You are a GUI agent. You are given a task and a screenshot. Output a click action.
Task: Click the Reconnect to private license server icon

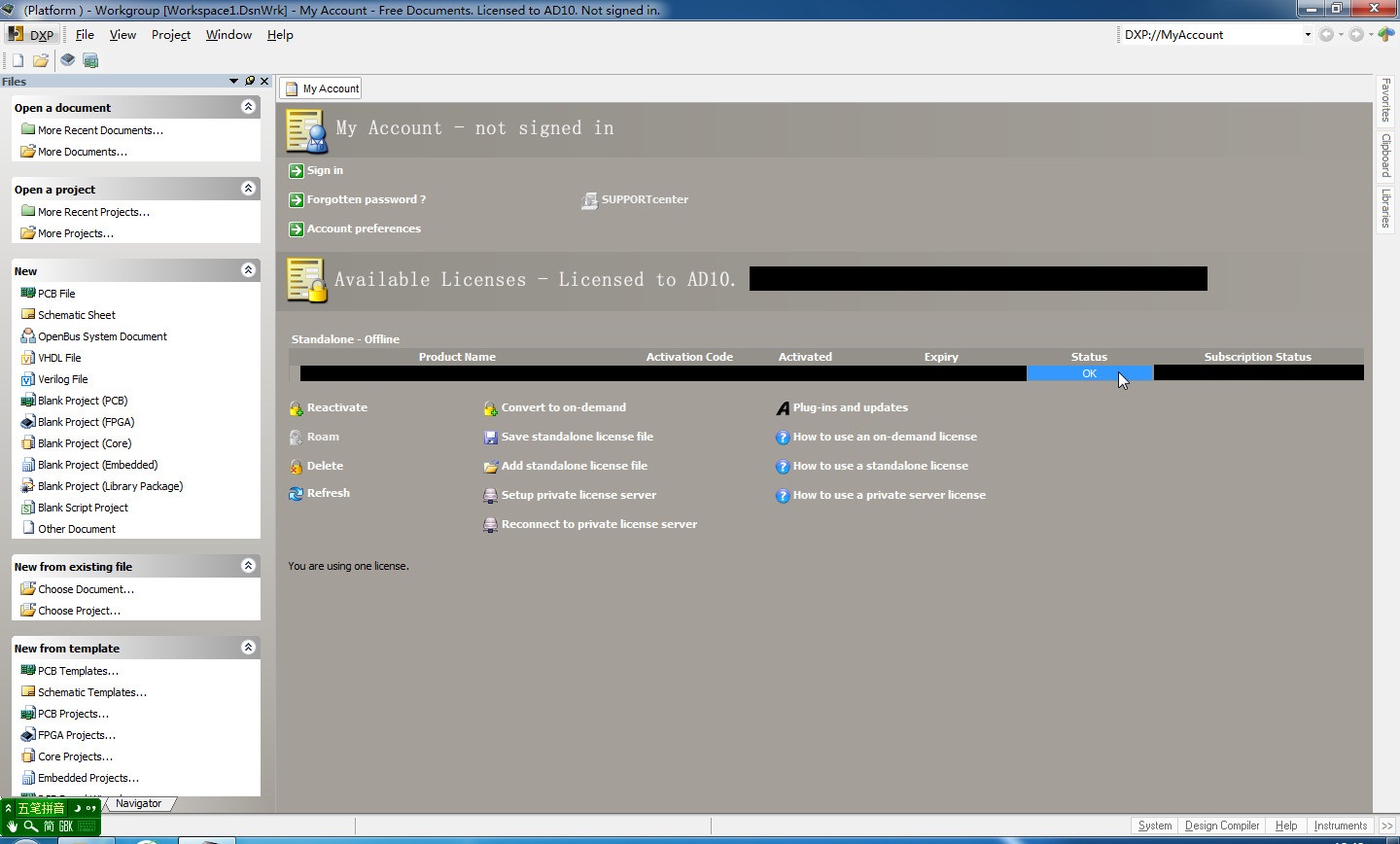point(491,525)
